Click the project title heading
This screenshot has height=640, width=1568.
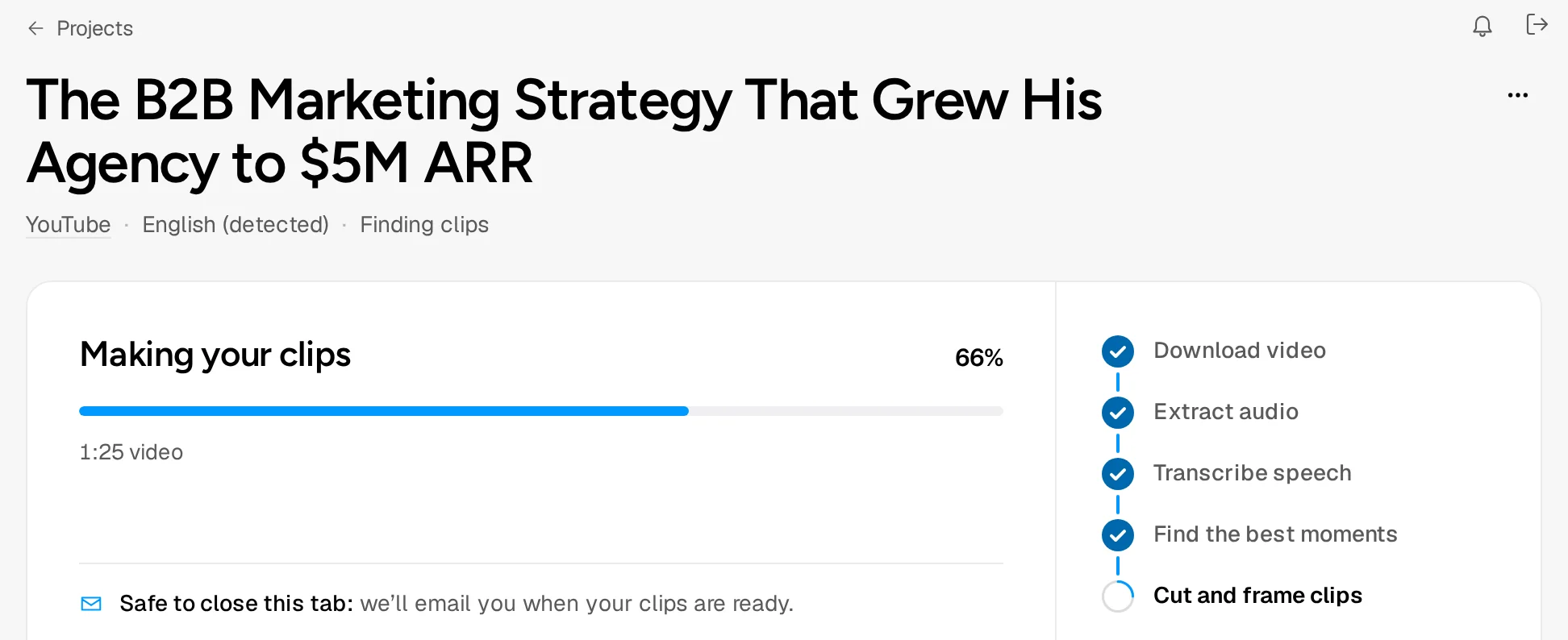pos(564,131)
